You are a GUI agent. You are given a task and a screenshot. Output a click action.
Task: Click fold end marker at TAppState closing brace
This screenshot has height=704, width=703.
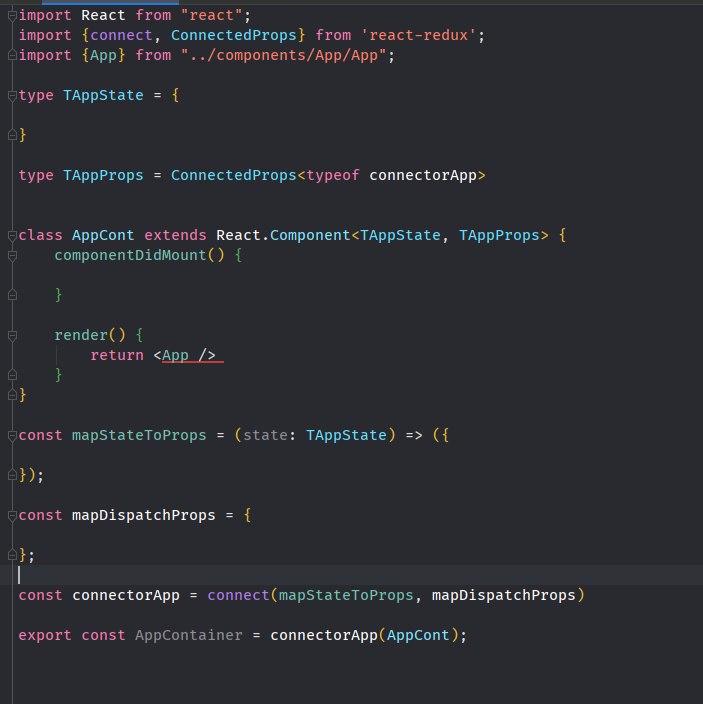pyautogui.click(x=13, y=135)
